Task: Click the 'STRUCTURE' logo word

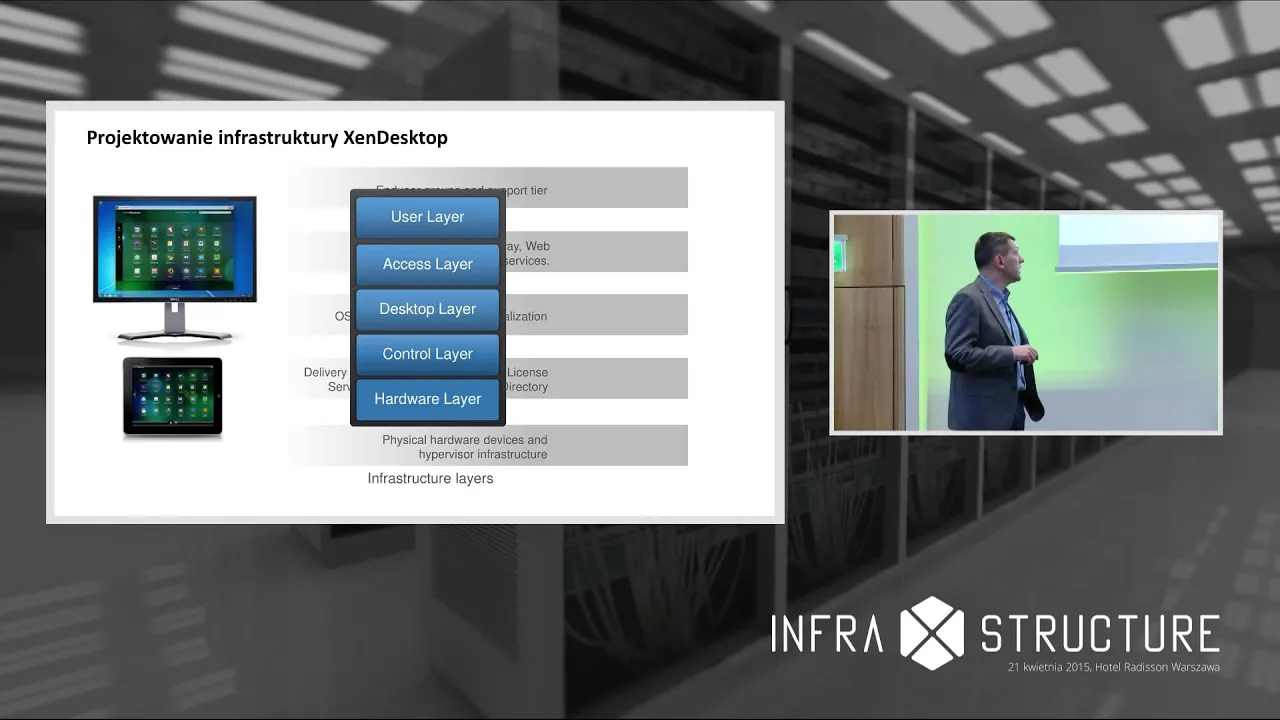Action: click(x=1099, y=634)
